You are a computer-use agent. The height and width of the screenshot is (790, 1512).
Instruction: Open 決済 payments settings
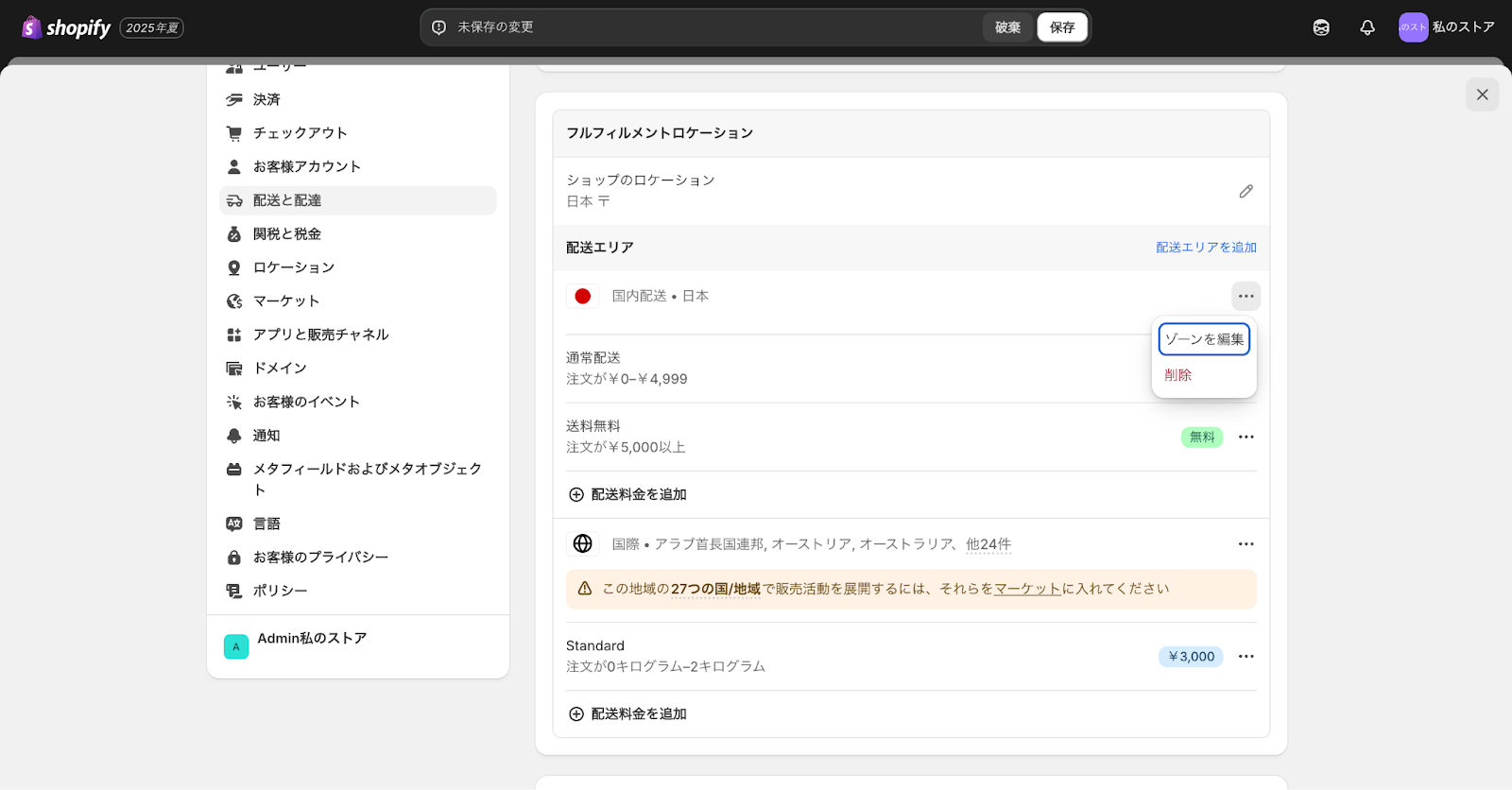tap(358, 99)
